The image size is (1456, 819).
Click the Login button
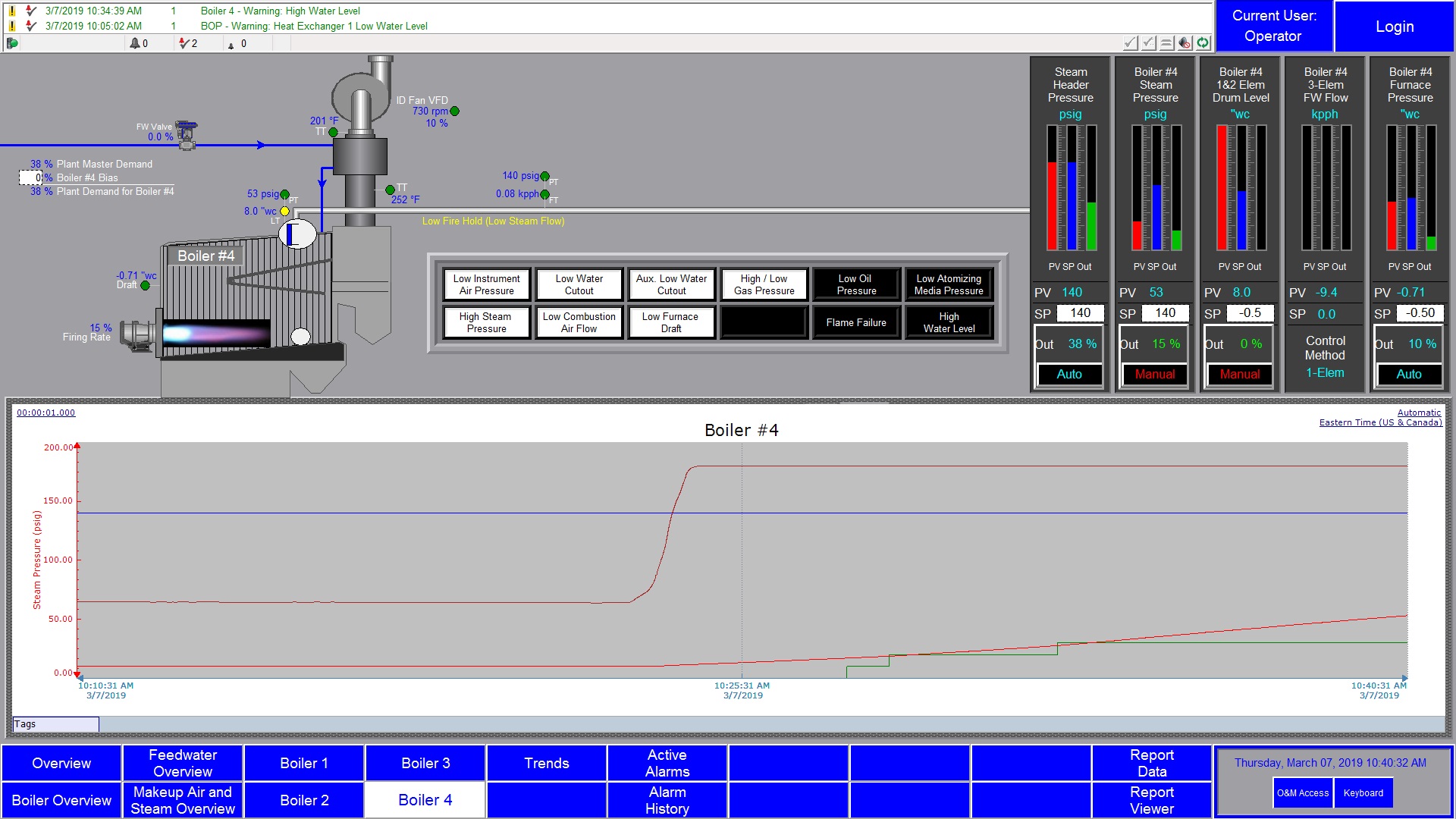coord(1395,27)
